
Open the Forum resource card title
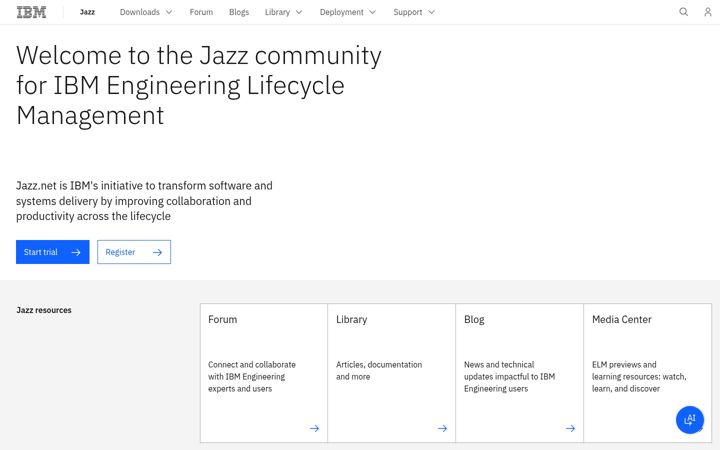point(223,320)
